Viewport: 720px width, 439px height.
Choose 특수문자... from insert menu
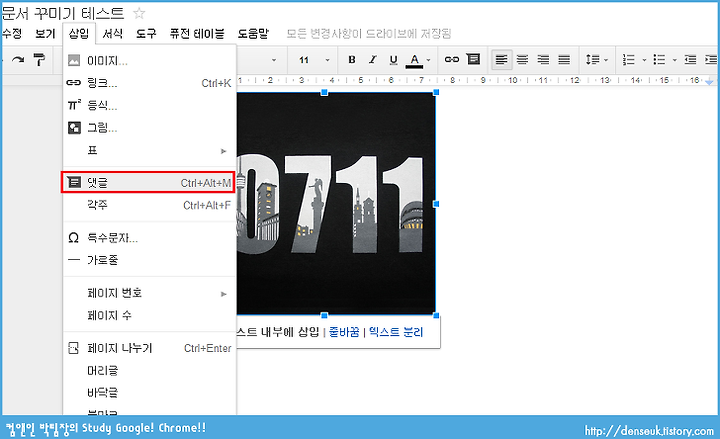click(150, 238)
